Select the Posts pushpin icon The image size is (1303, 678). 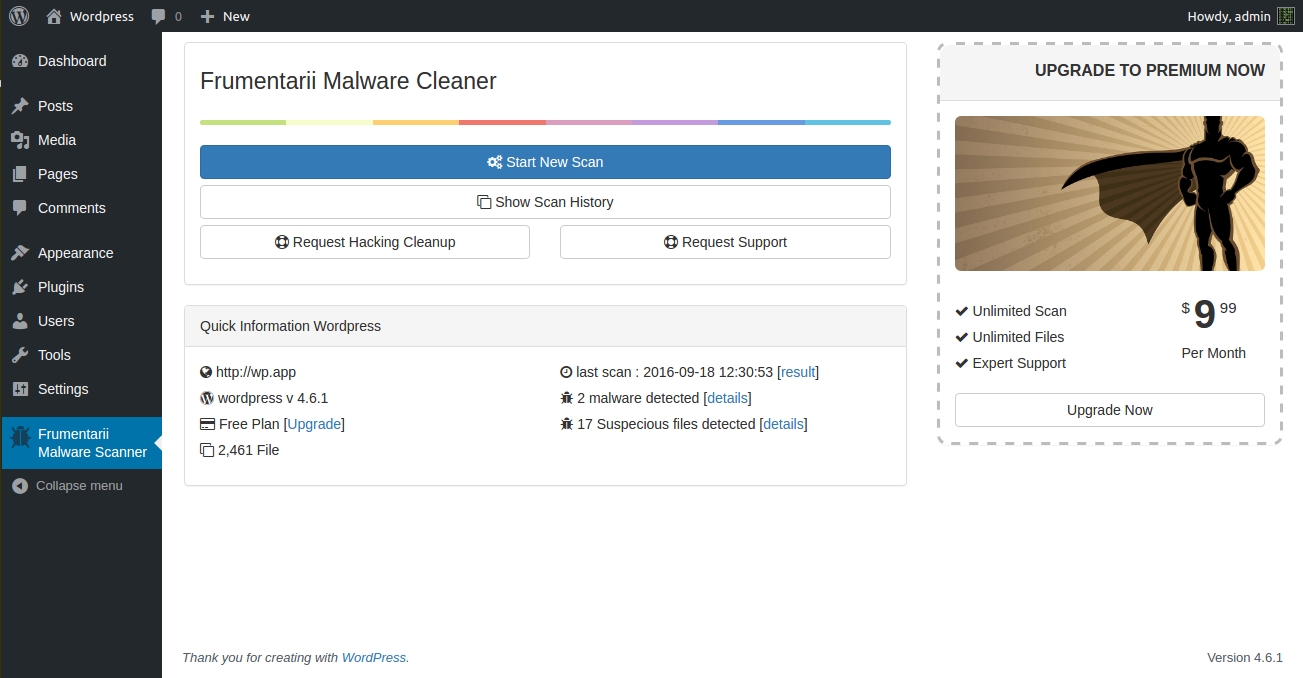20,106
